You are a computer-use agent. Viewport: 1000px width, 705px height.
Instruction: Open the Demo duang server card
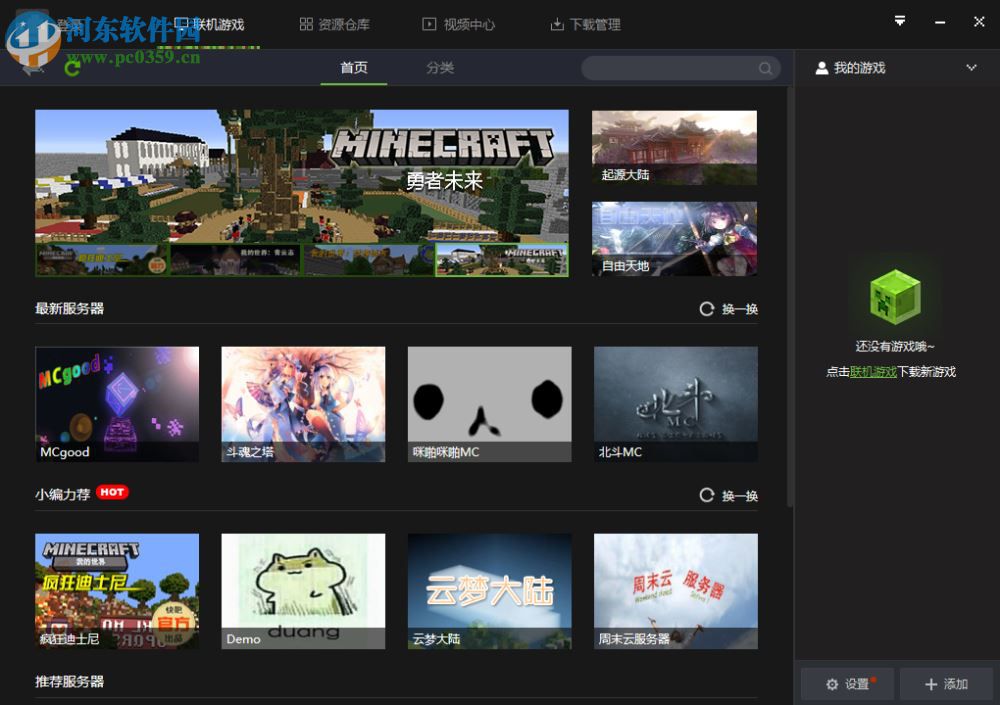click(x=303, y=591)
